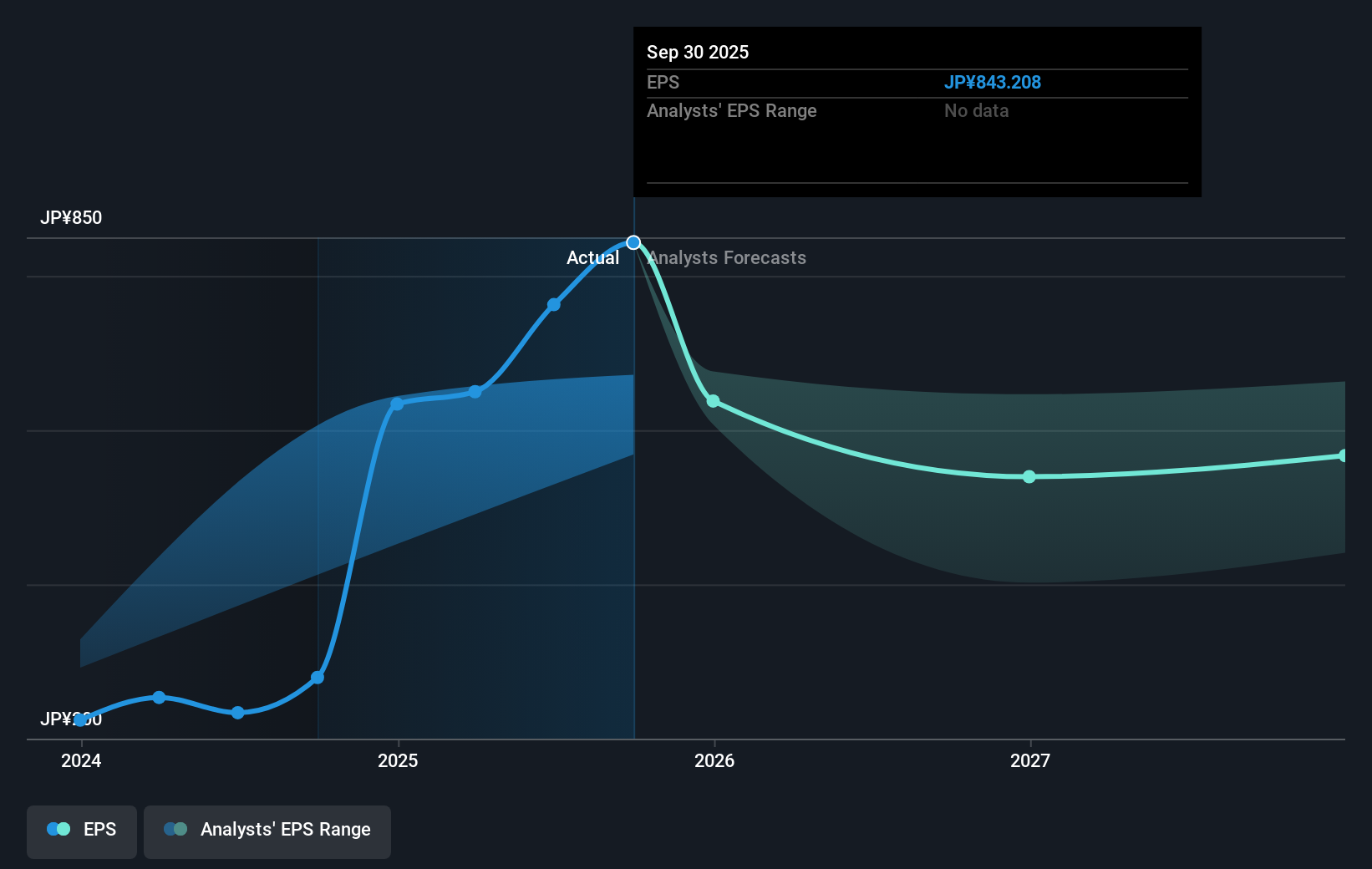Click the 2026 axis label
This screenshot has height=869, width=1372.
coord(714,761)
